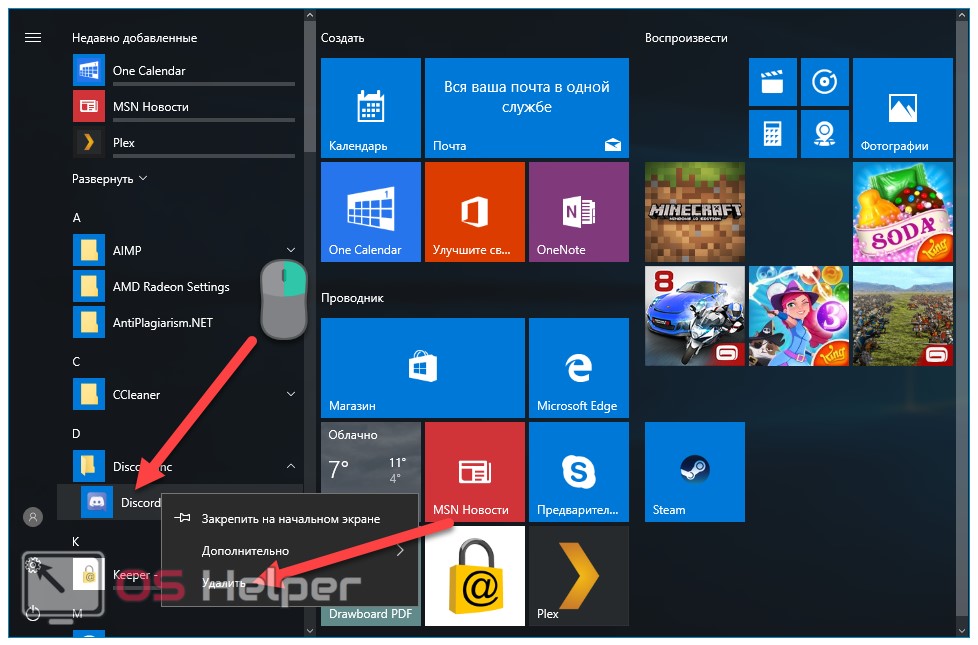Collapse the Discord Inc folder

coord(291,466)
